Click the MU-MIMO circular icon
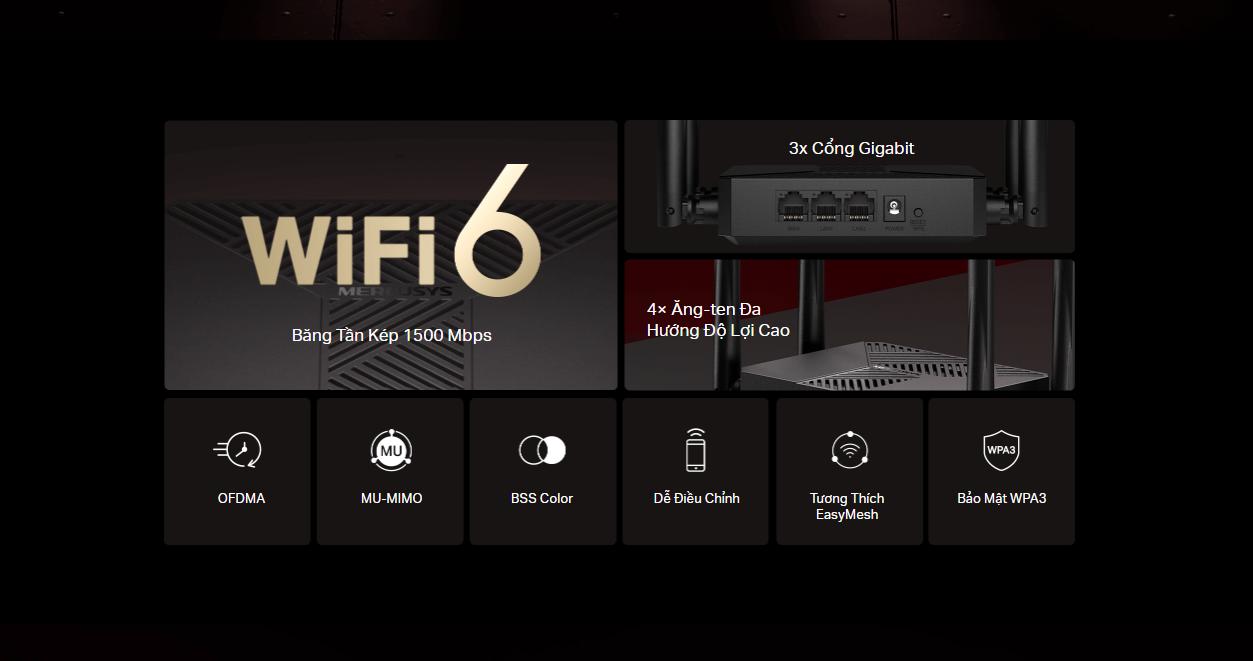Viewport: 1253px width, 661px height. [x=391, y=450]
